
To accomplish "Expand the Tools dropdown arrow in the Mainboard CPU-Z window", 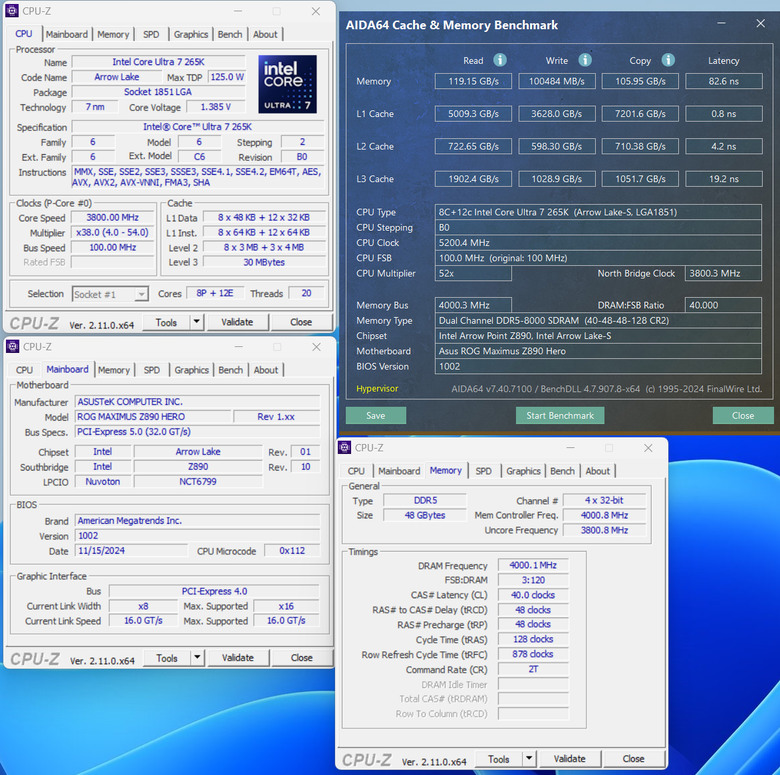I will click(x=197, y=658).
